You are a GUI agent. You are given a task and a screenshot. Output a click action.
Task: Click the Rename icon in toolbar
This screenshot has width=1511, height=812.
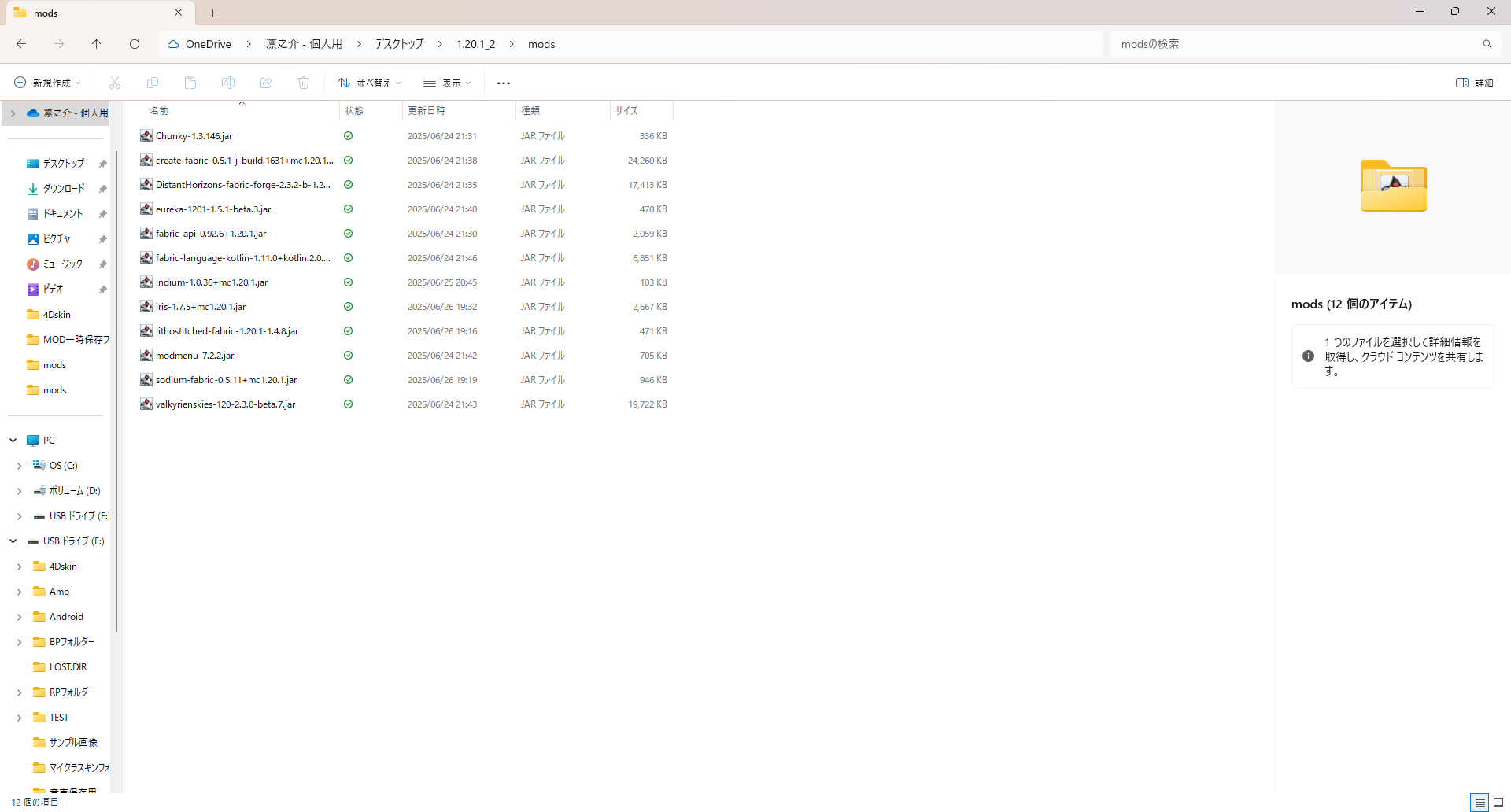click(228, 83)
